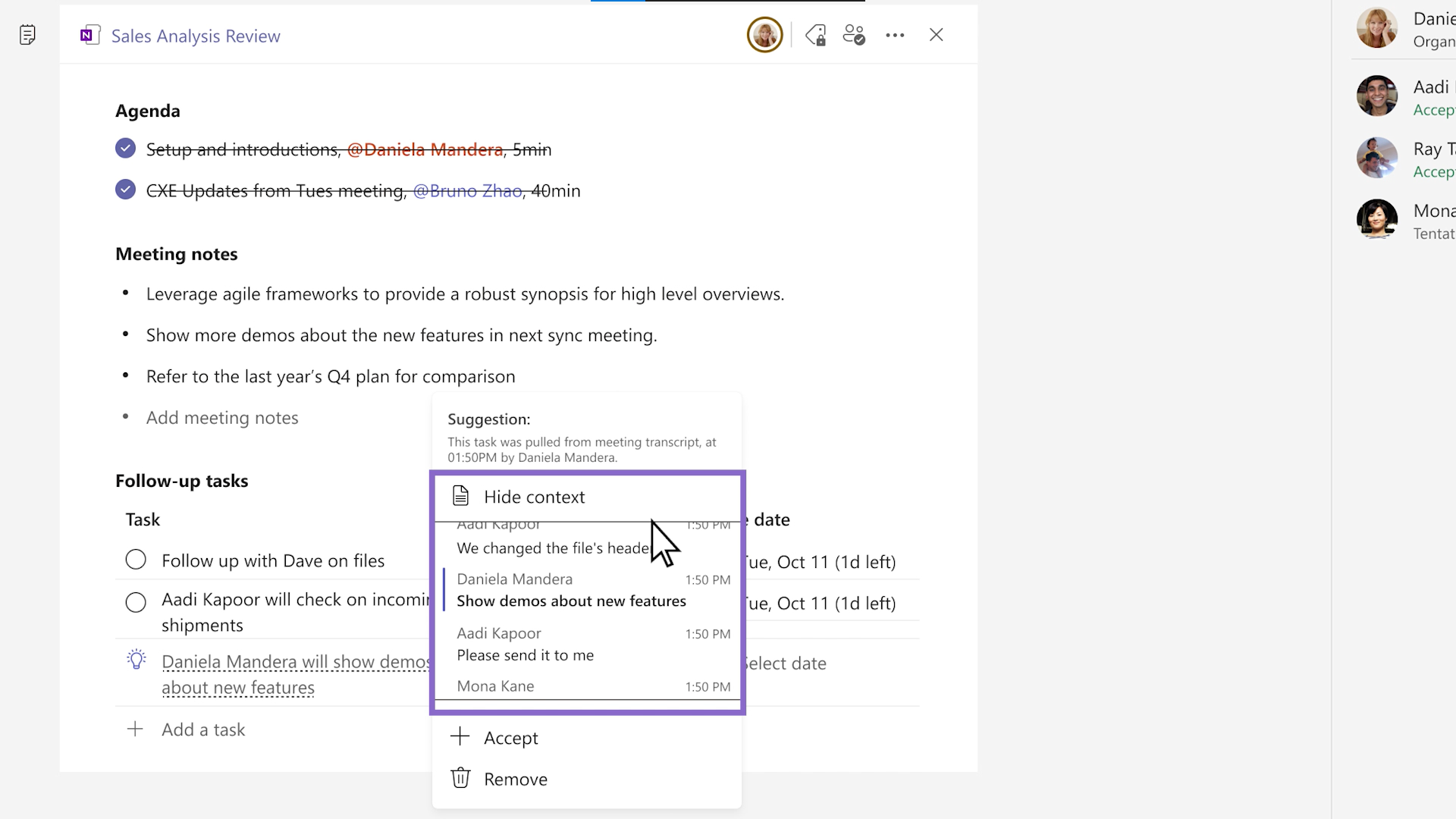Open the suggested task about new features
Screen dimensions: 1456x819
(x=296, y=674)
